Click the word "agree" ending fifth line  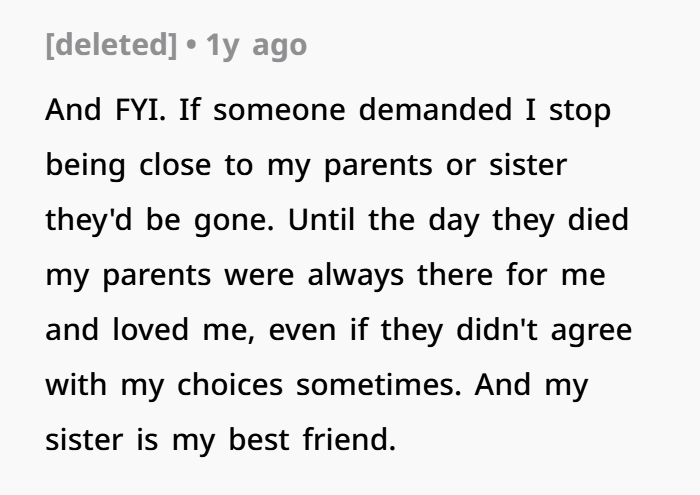(x=591, y=332)
